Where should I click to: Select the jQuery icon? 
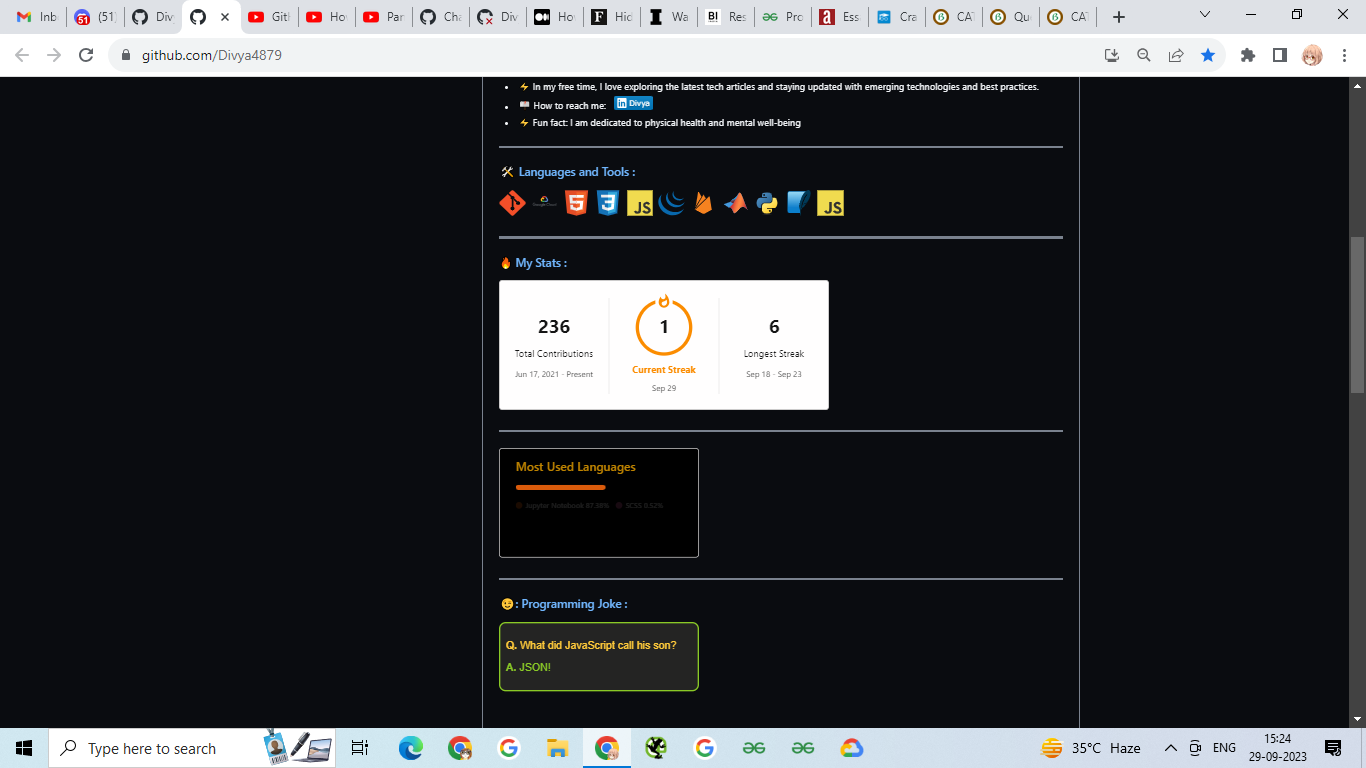(671, 203)
